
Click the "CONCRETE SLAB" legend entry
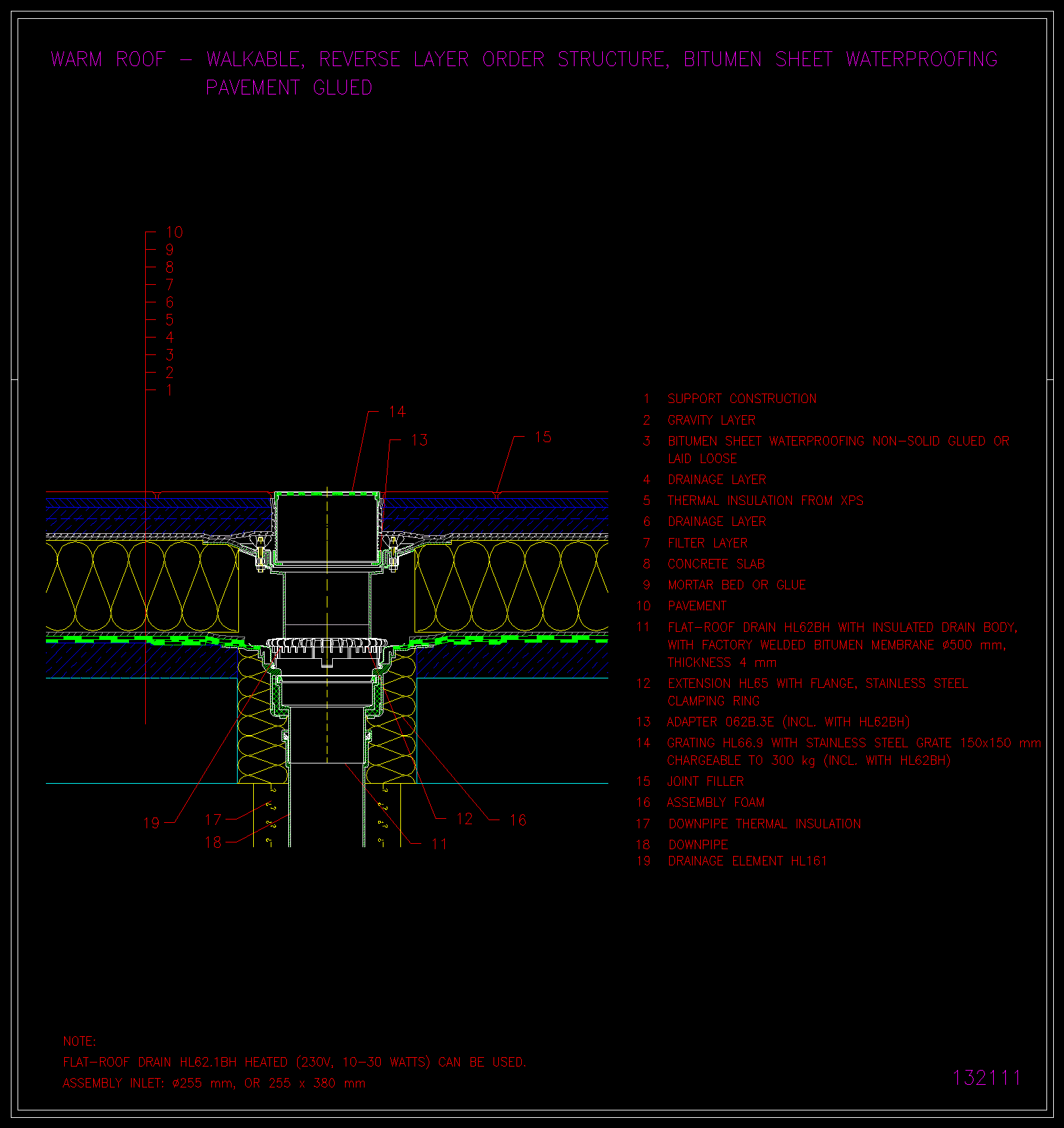click(716, 564)
